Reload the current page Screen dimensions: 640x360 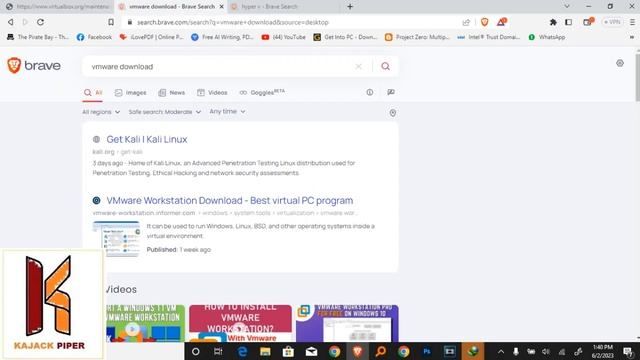click(x=40, y=22)
